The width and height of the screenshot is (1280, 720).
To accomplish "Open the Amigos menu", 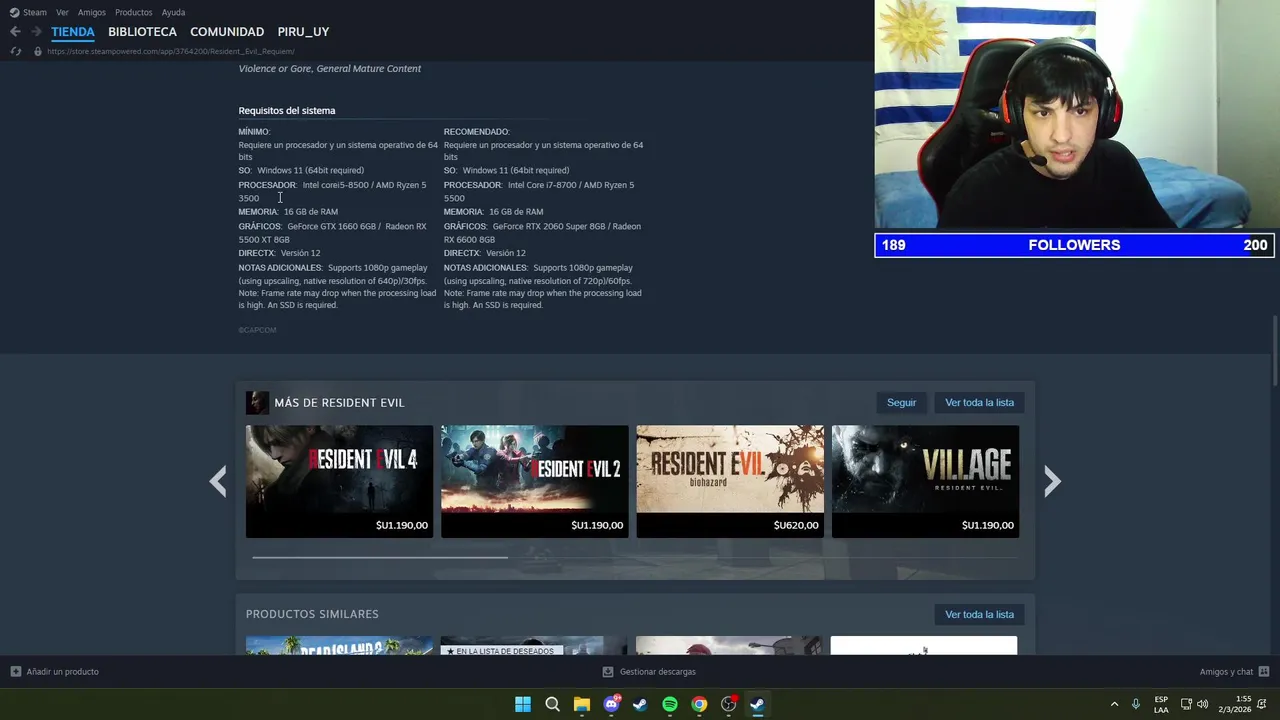I will click(x=92, y=12).
